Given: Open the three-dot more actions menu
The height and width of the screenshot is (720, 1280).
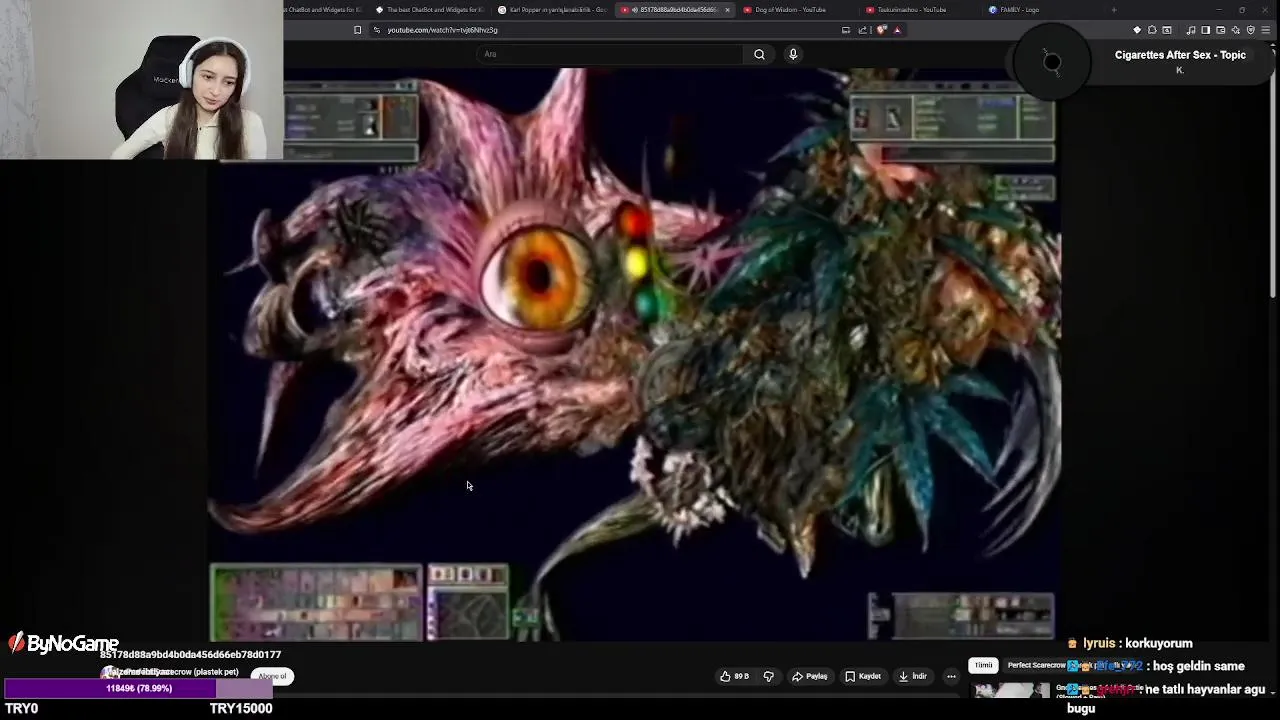Looking at the screenshot, I should 951,676.
